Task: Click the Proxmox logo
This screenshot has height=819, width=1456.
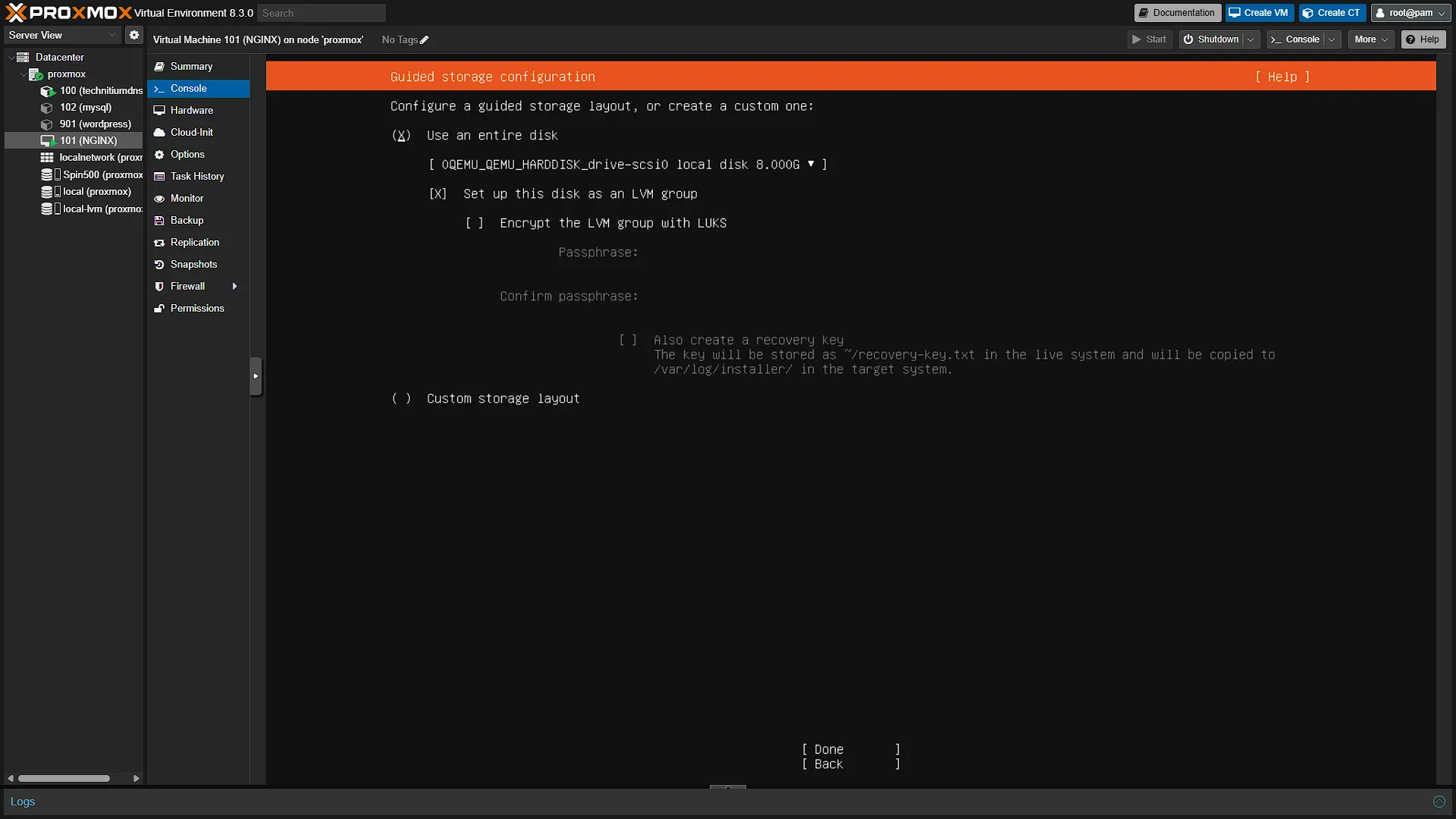Action: [68, 12]
